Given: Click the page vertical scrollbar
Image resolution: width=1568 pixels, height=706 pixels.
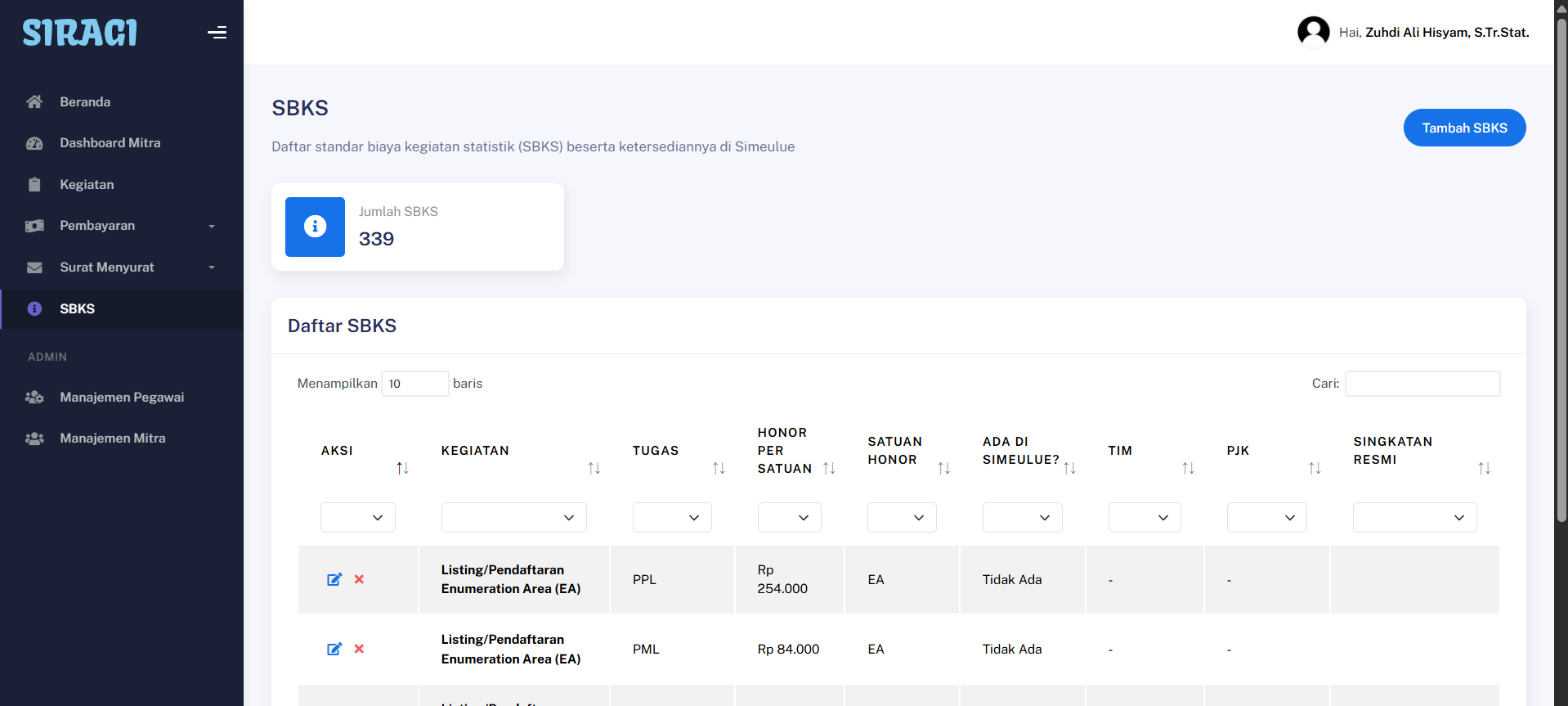Looking at the screenshot, I should (1561, 270).
